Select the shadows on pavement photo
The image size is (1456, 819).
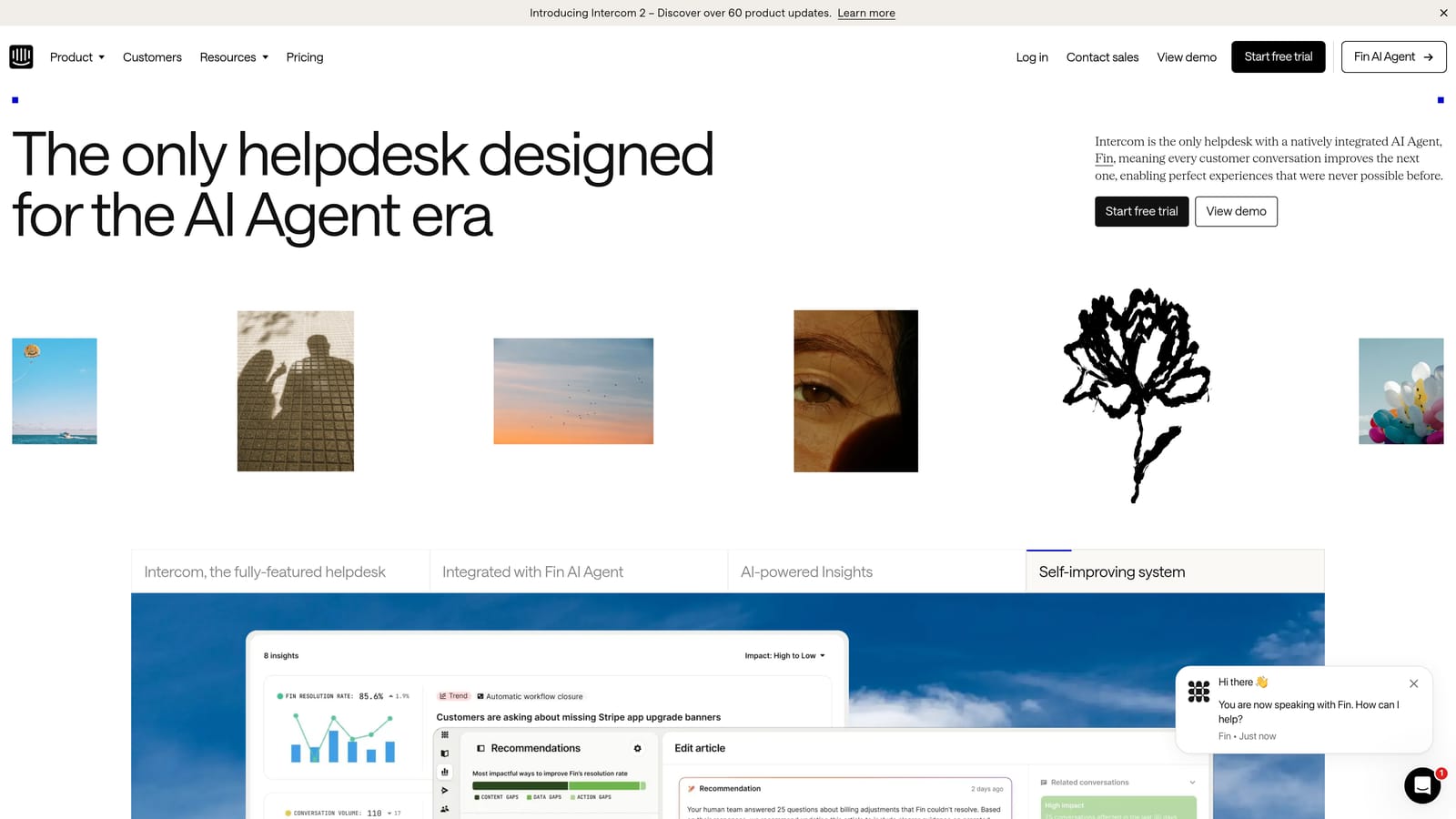pos(296,391)
